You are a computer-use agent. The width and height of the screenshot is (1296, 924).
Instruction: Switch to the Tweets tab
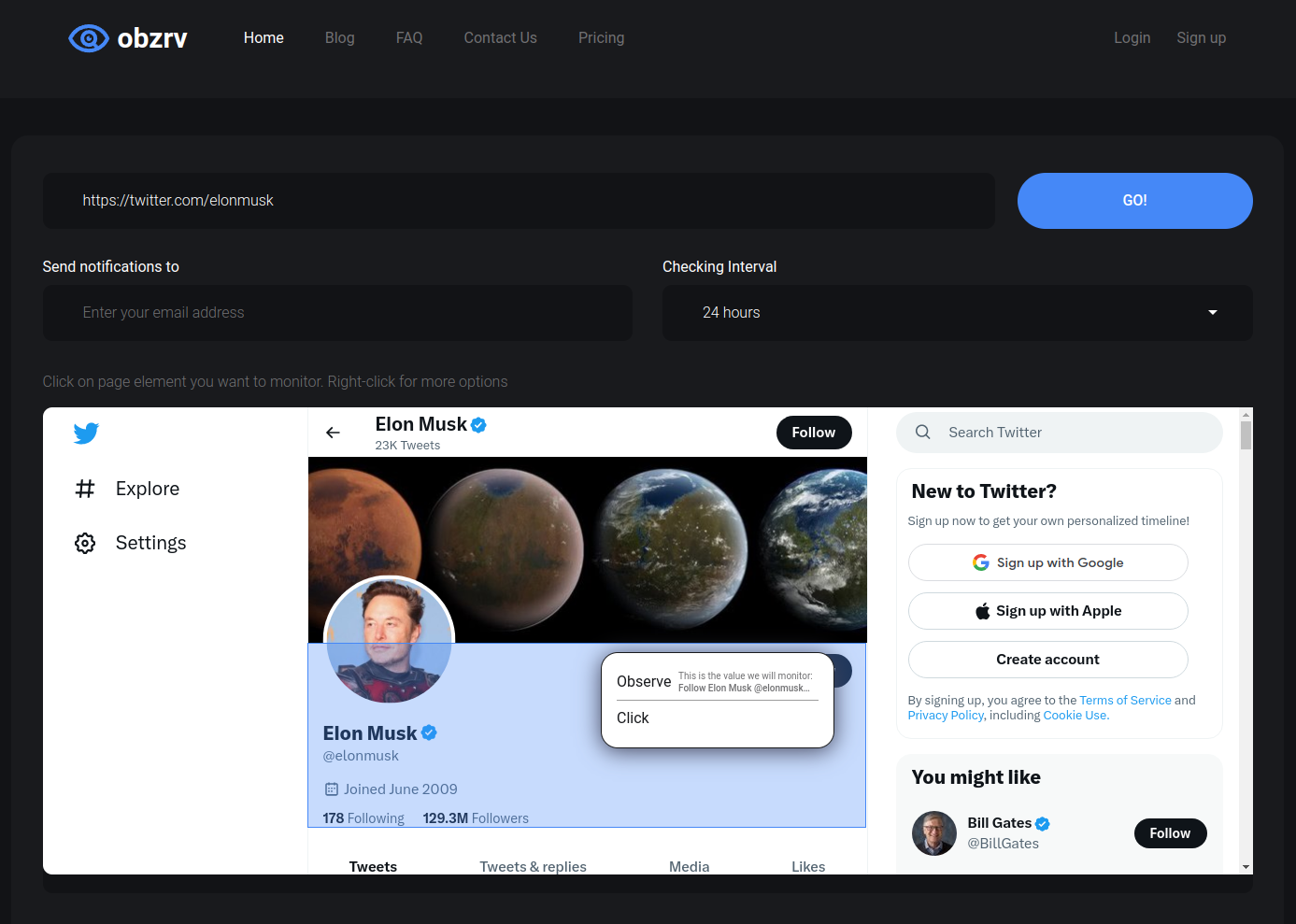pos(373,866)
